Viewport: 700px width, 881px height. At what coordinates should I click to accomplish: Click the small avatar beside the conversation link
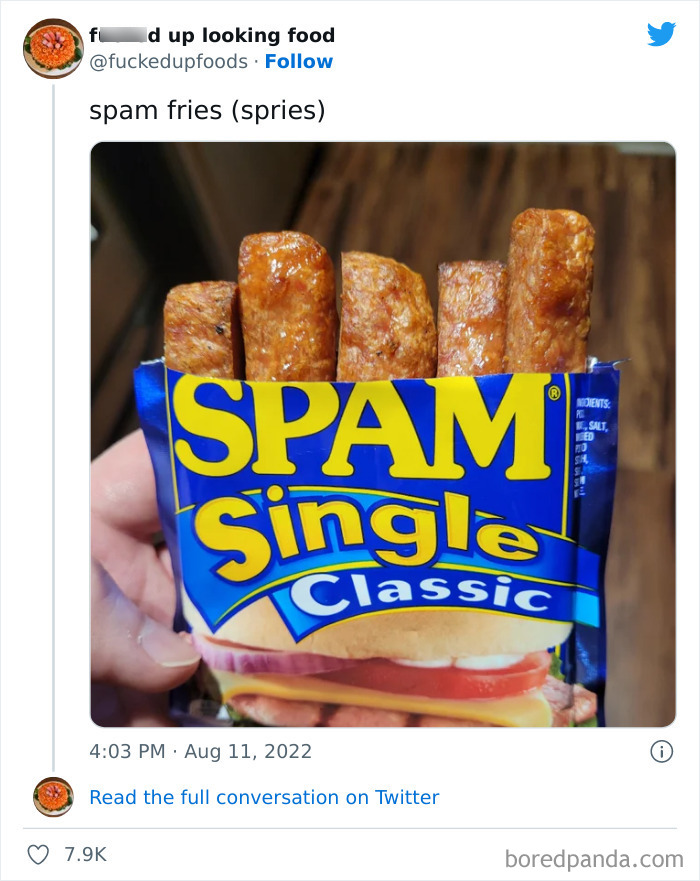(x=53, y=797)
